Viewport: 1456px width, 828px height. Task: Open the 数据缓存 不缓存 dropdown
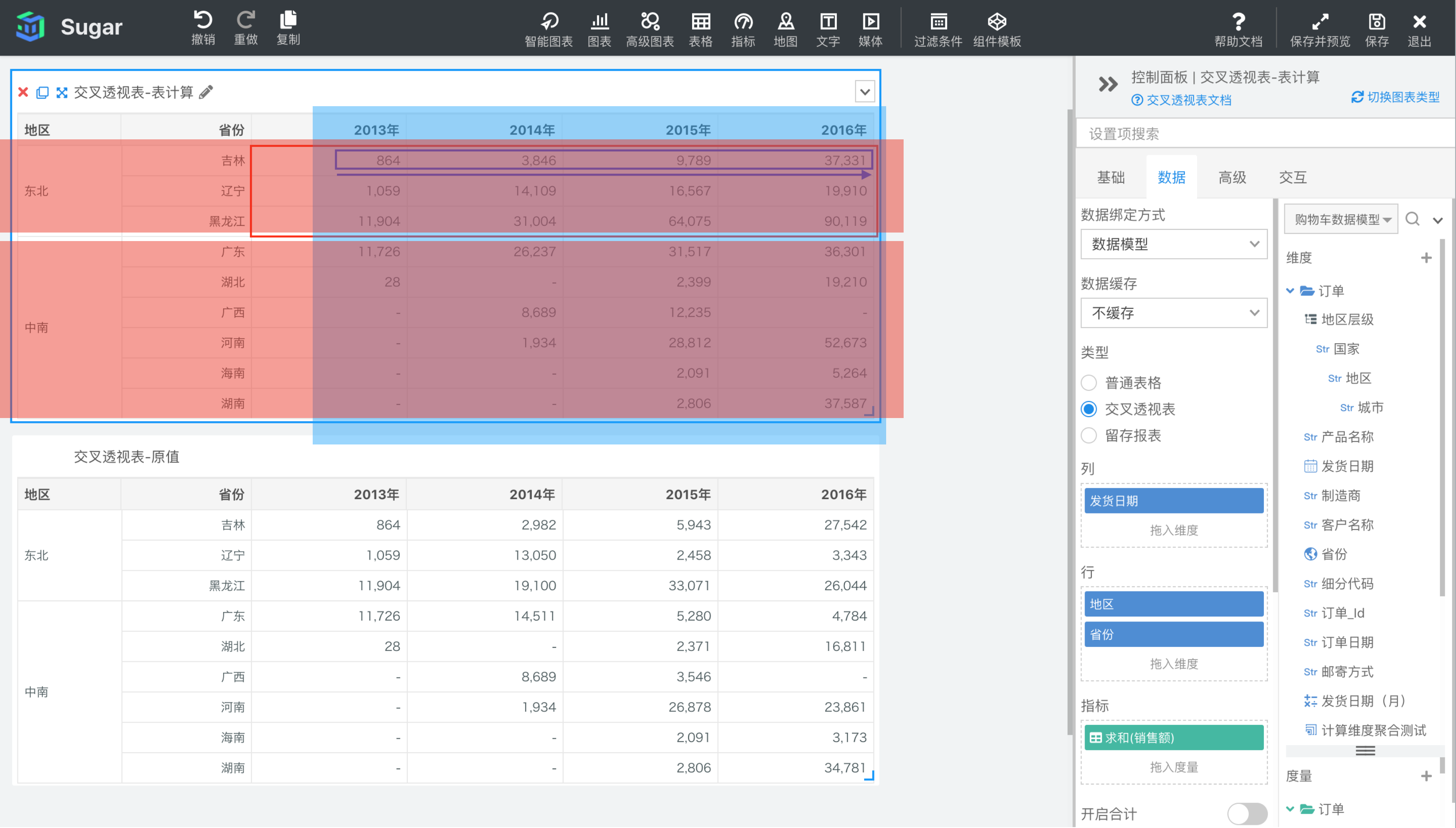click(1174, 313)
